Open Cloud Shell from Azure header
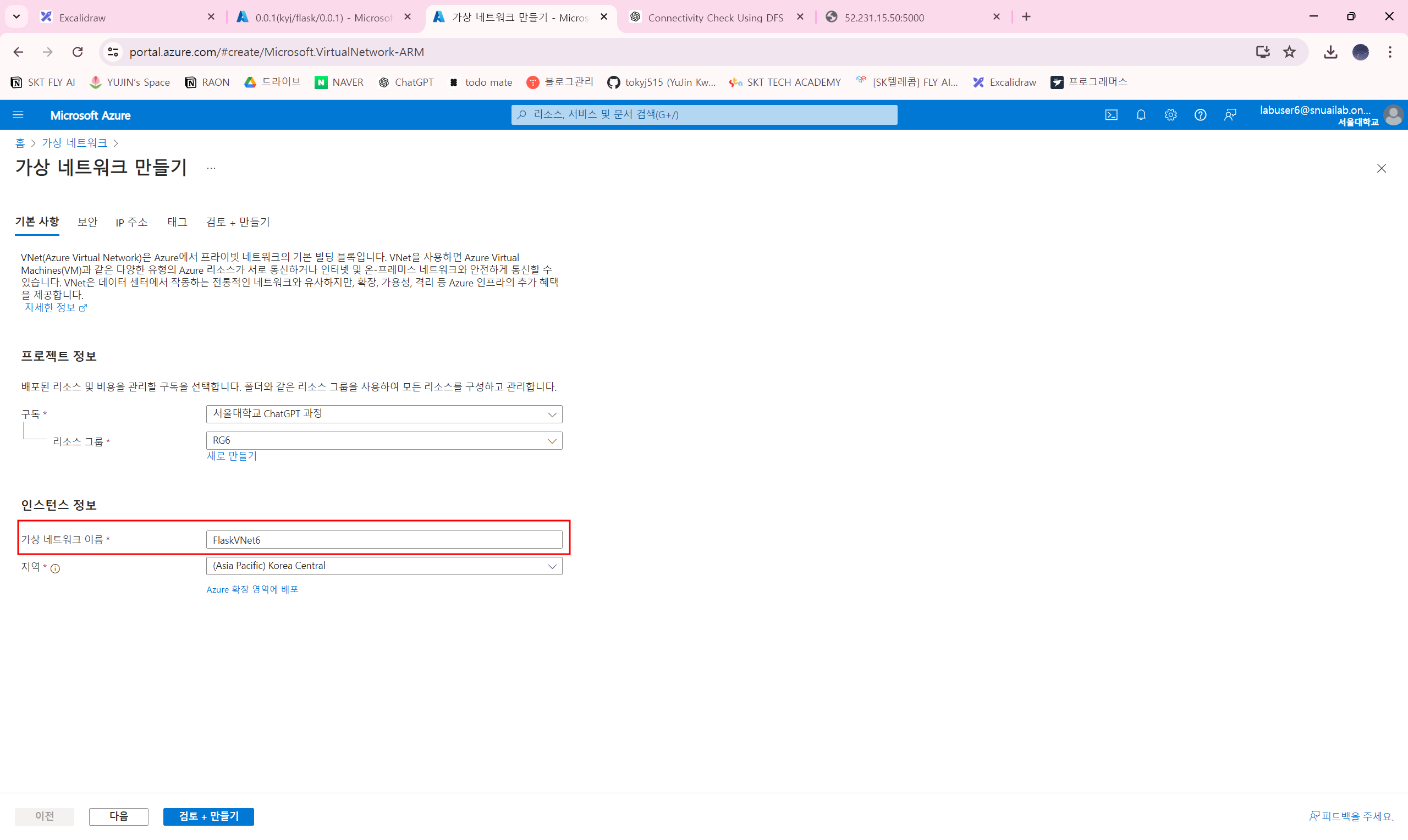Viewport: 1408px width, 840px height. [1111, 115]
